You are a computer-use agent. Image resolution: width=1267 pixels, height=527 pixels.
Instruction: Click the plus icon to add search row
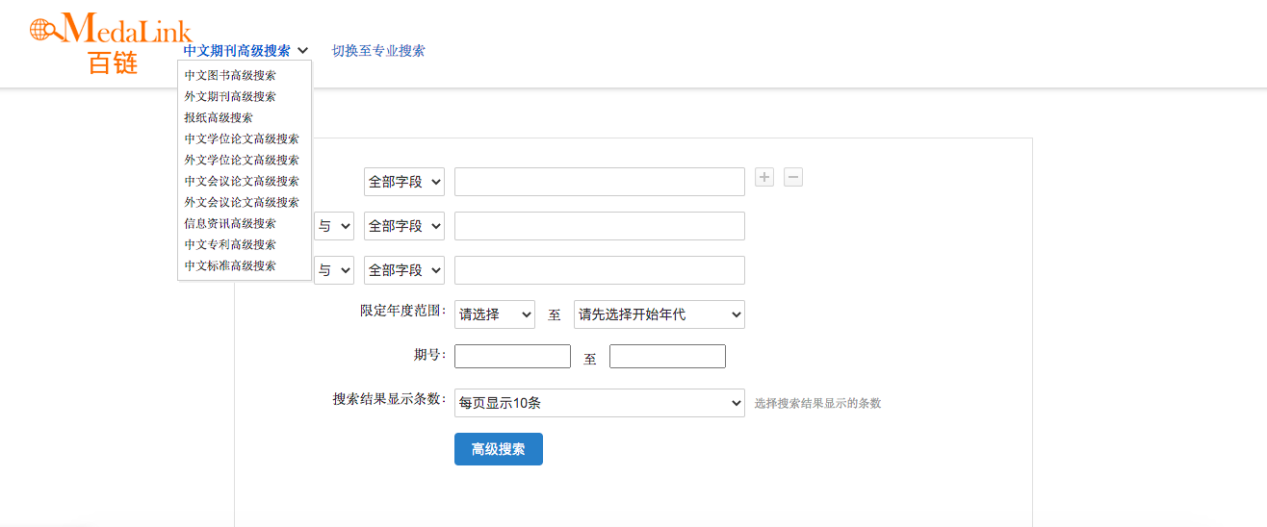764,177
